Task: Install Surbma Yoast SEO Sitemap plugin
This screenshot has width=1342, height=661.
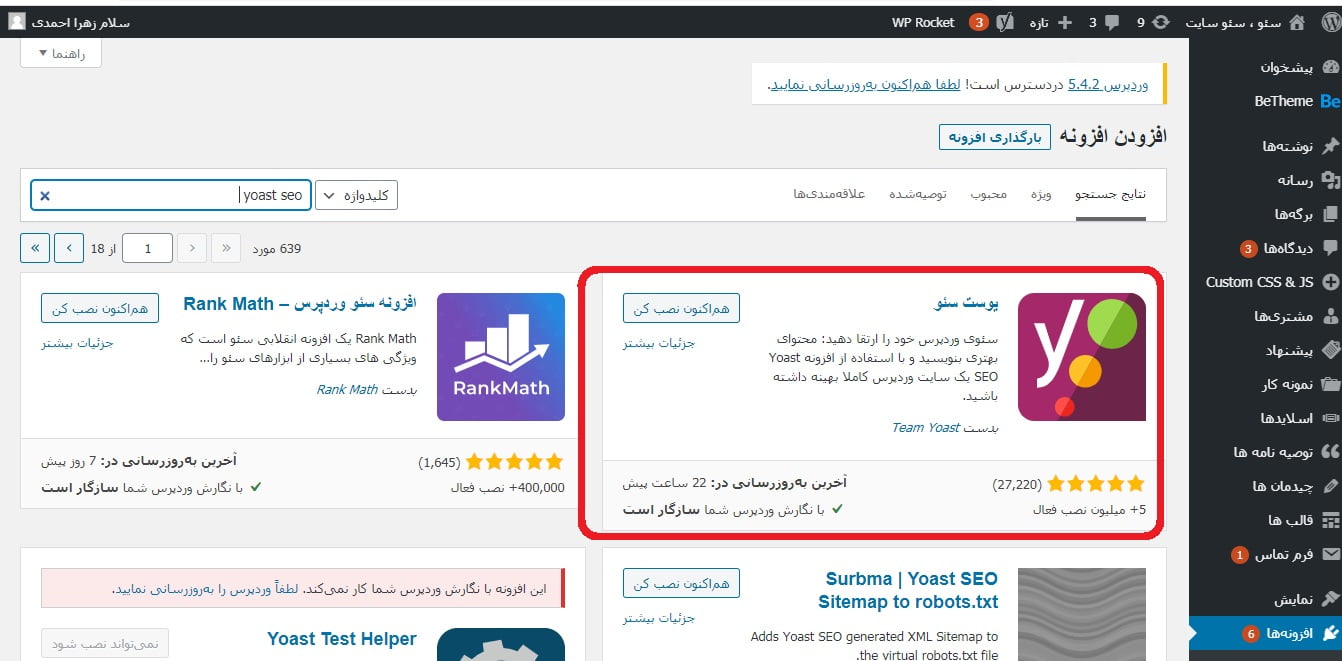Action: pos(681,583)
